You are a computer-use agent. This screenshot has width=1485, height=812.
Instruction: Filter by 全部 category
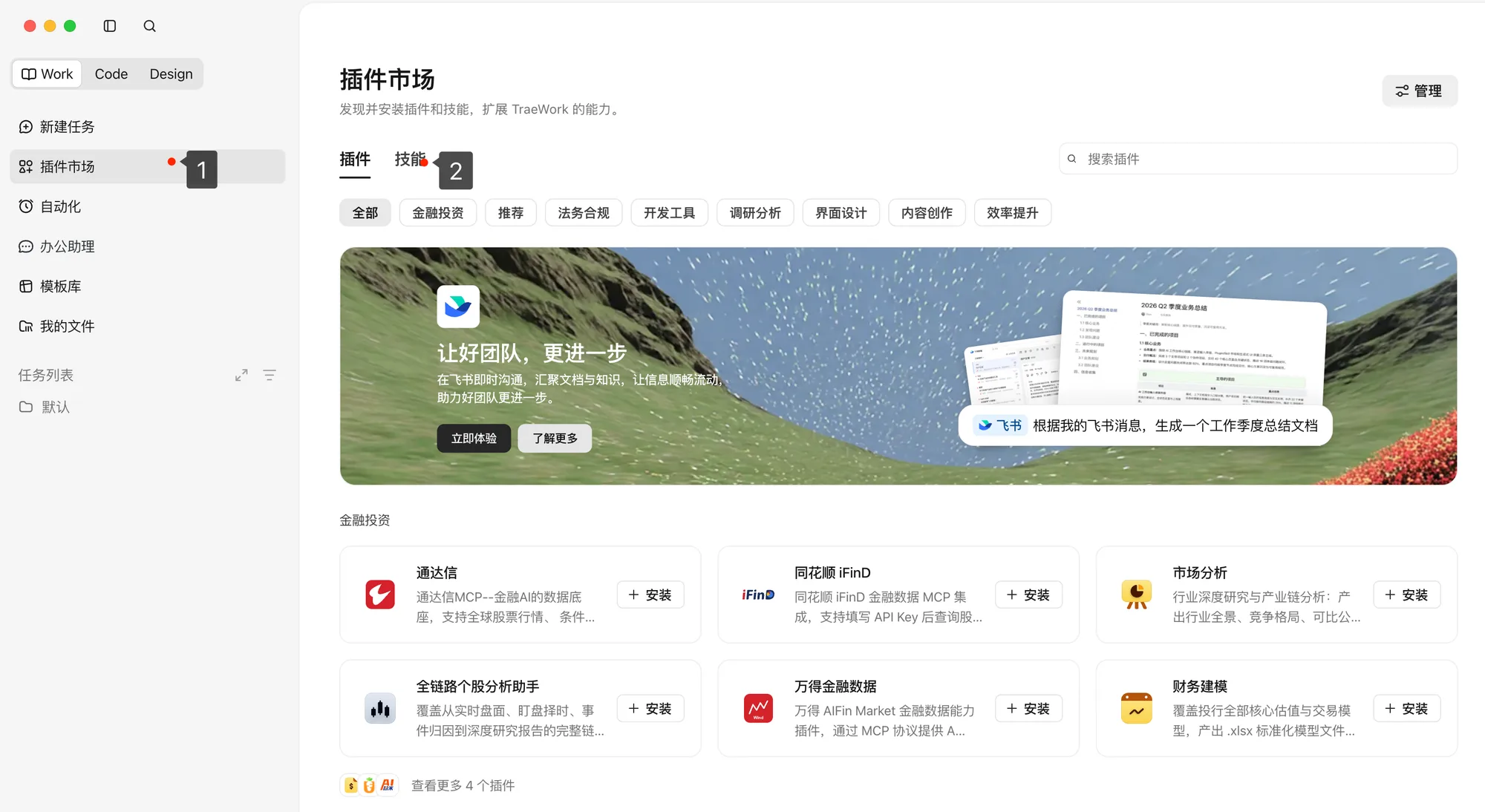click(x=365, y=213)
